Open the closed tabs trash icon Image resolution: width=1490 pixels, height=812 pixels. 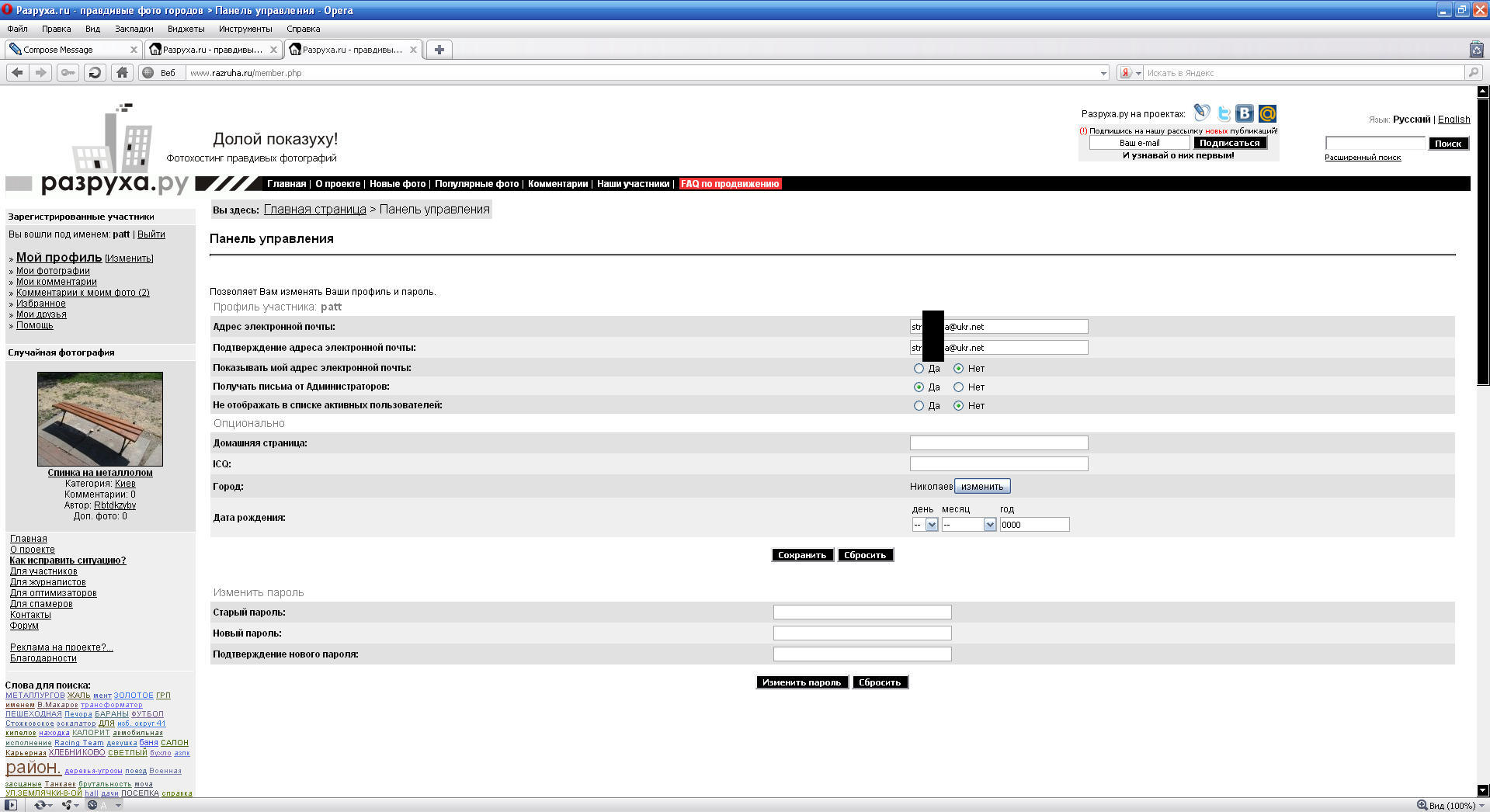[1476, 50]
